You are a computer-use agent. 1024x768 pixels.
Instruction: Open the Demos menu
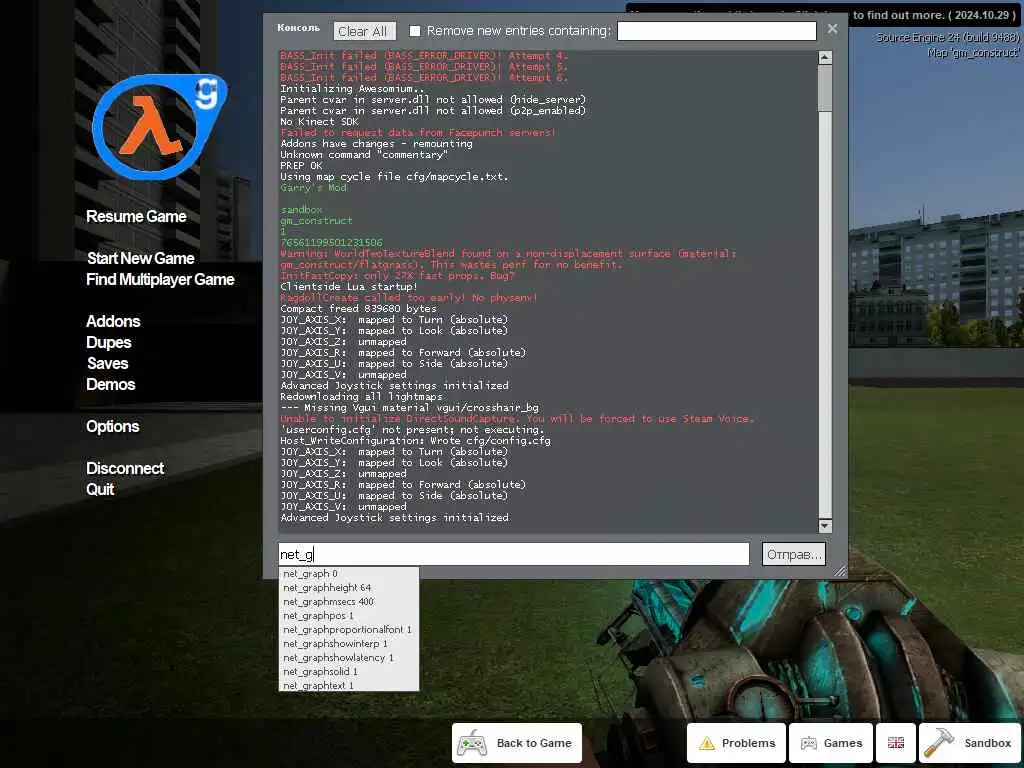point(110,385)
